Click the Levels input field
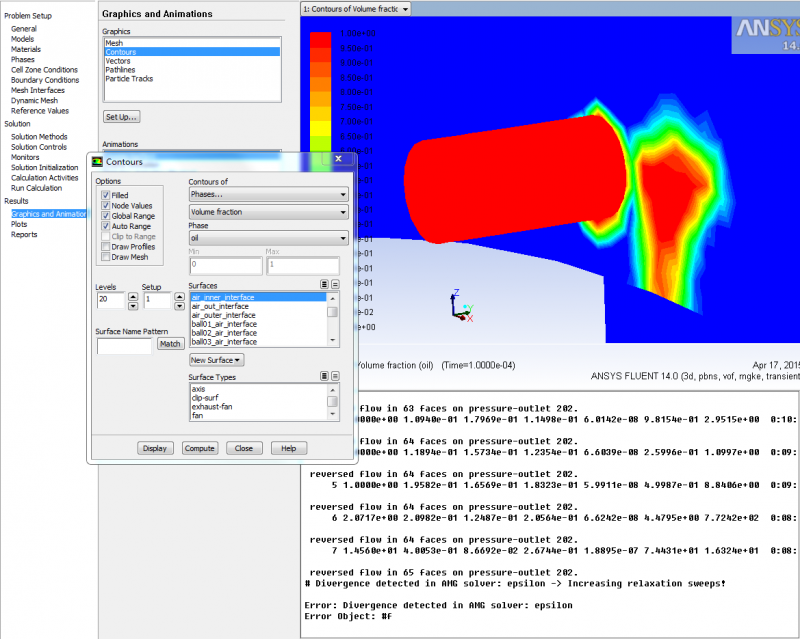Viewport: 800px width, 639px height. click(x=110, y=300)
